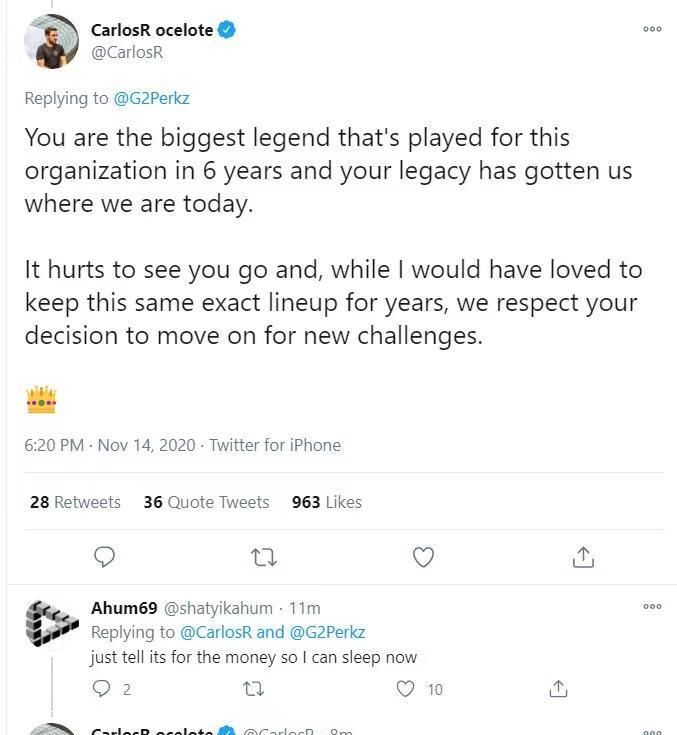View the 36 Quote Tweets
677x735 pixels.
(x=206, y=502)
